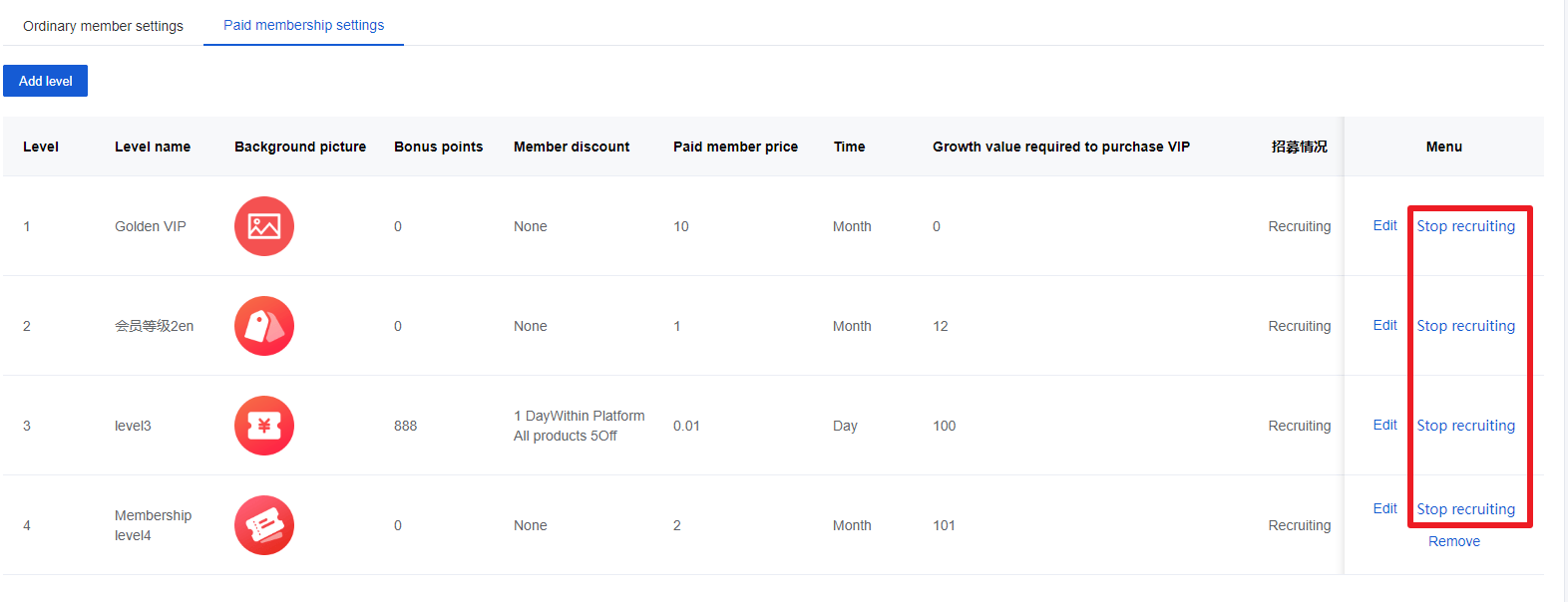Click the ticket background icon for Membership level4
Viewport: 1568px width, 602px height.
tap(264, 525)
